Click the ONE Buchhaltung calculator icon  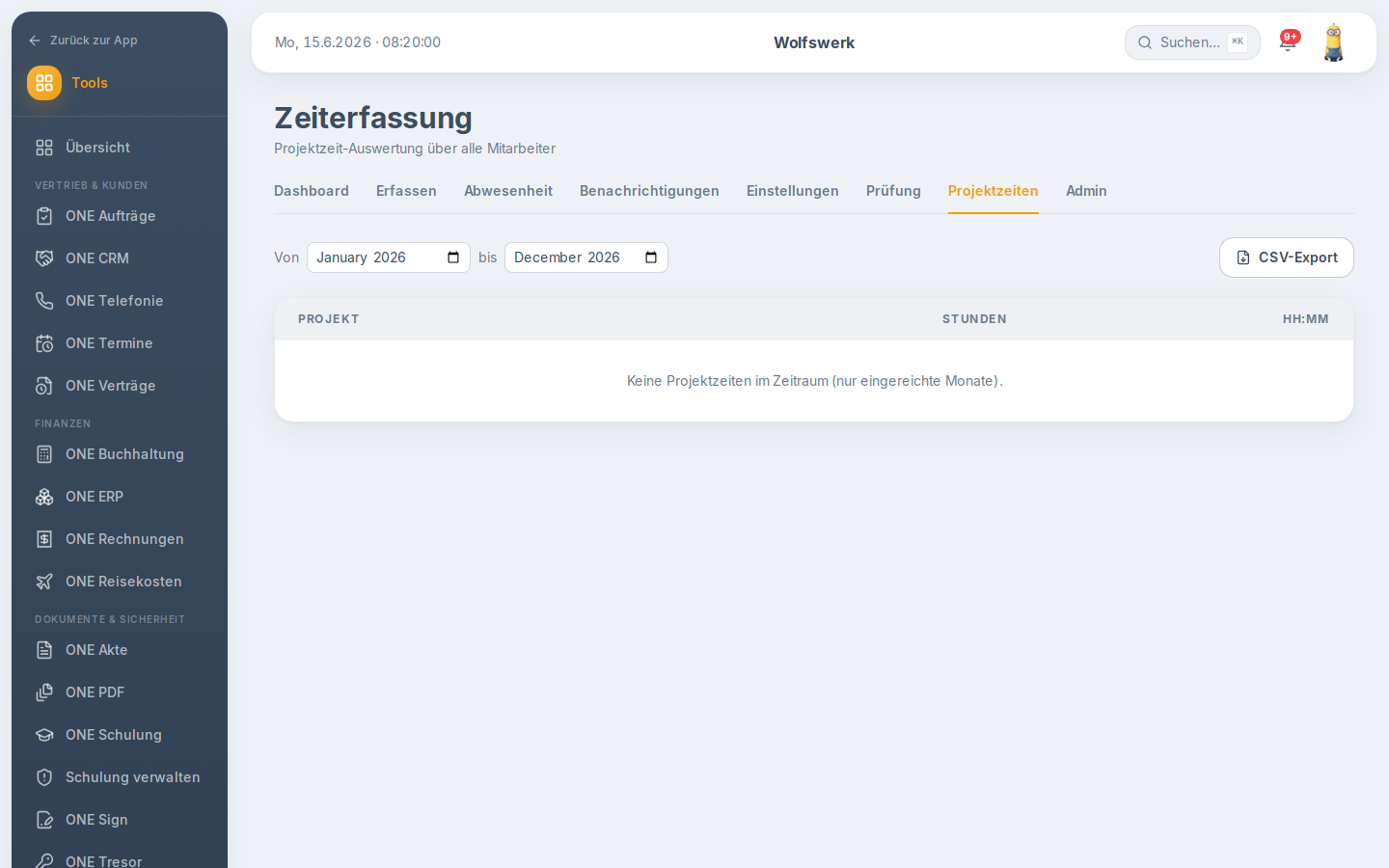pos(44,454)
